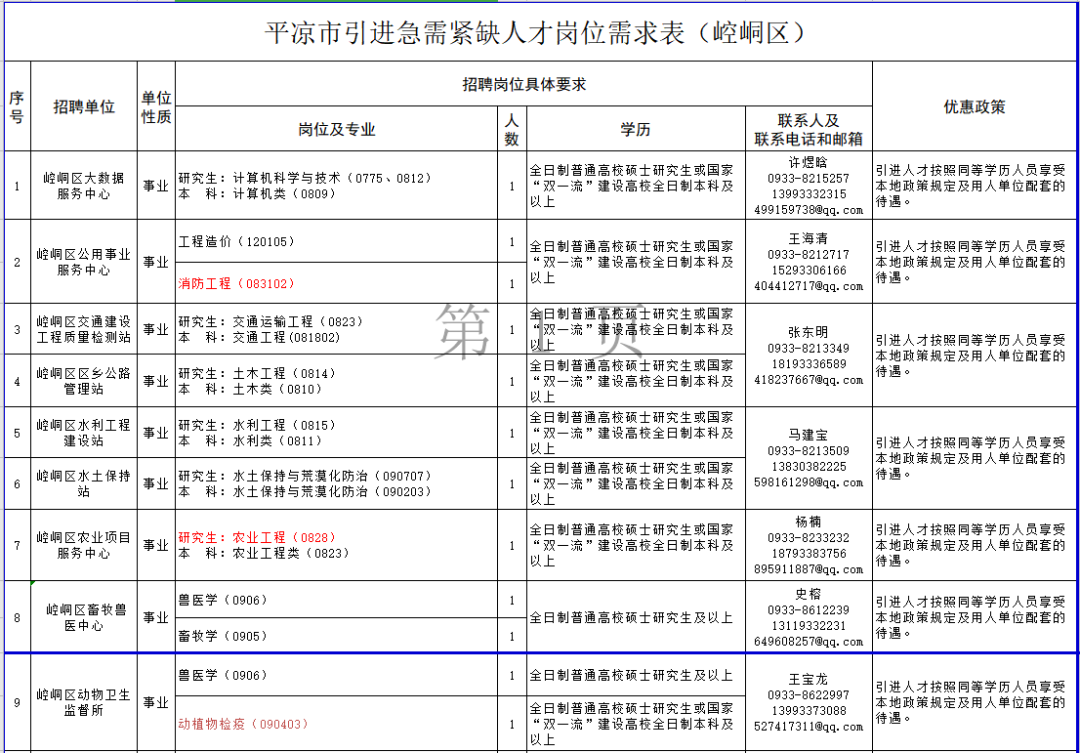Image resolution: width=1080 pixels, height=753 pixels.
Task: Click the 事业 cell in row 1
Action: coord(156,186)
